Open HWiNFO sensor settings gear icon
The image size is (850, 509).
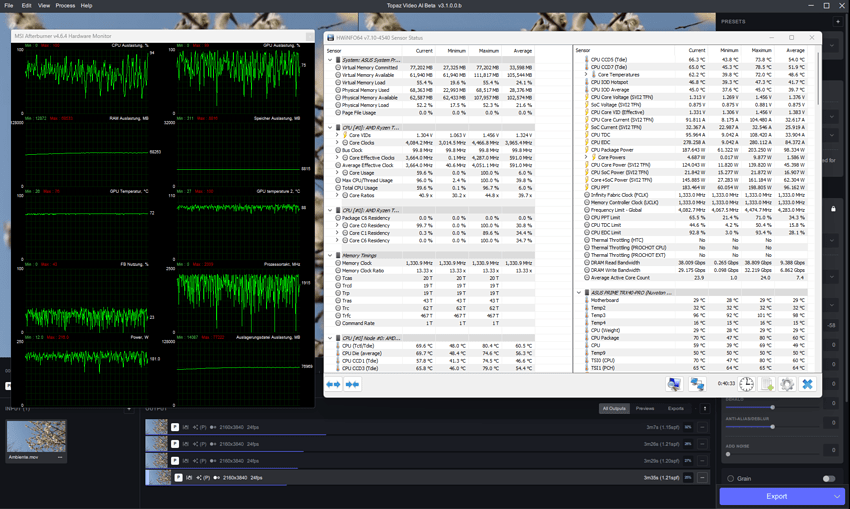787,384
